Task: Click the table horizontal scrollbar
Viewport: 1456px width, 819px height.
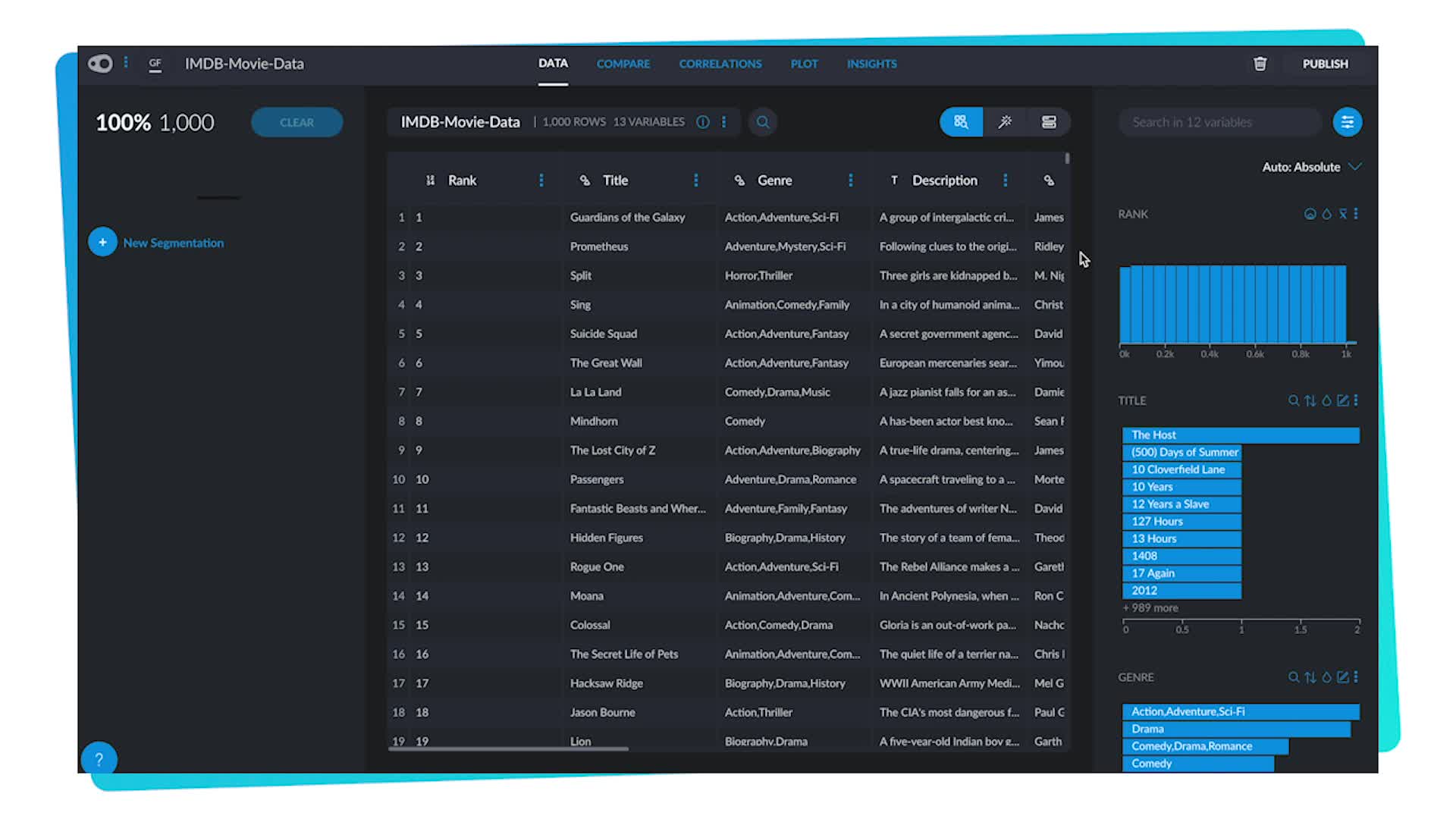Action: (508, 748)
